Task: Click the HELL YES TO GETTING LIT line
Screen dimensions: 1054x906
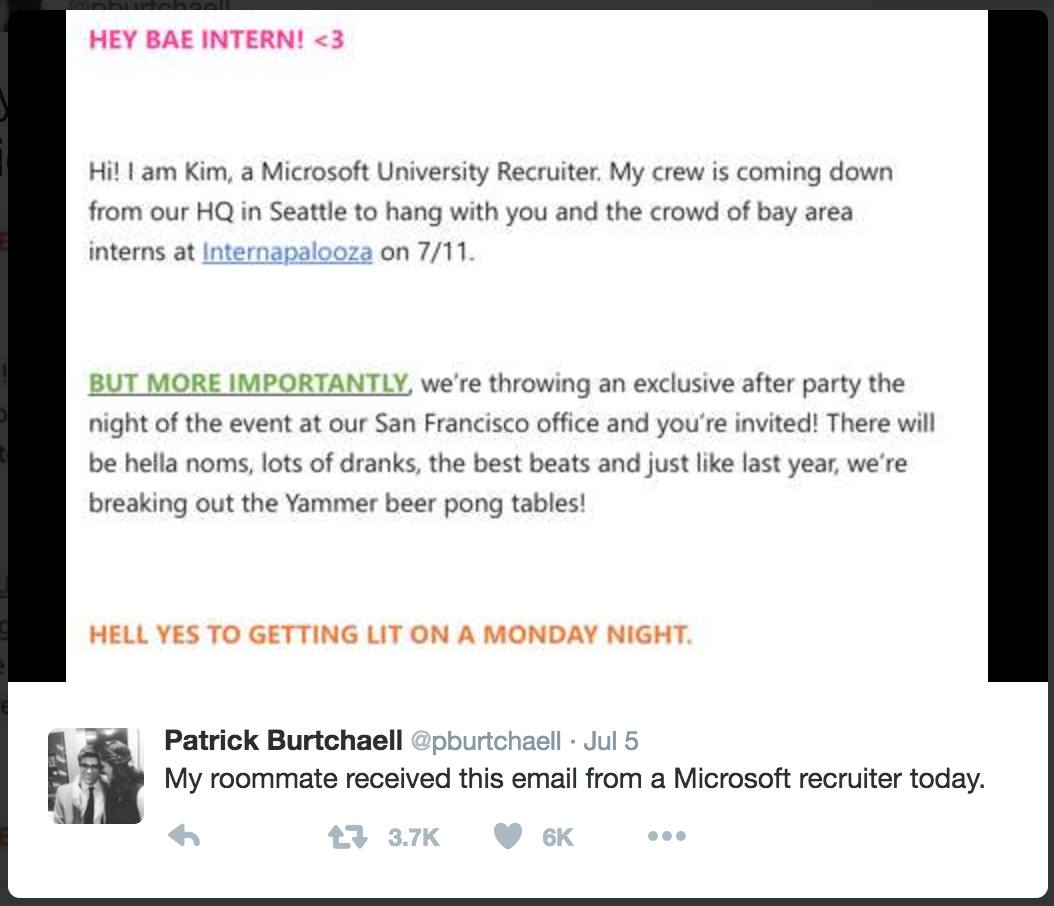Action: pos(390,634)
